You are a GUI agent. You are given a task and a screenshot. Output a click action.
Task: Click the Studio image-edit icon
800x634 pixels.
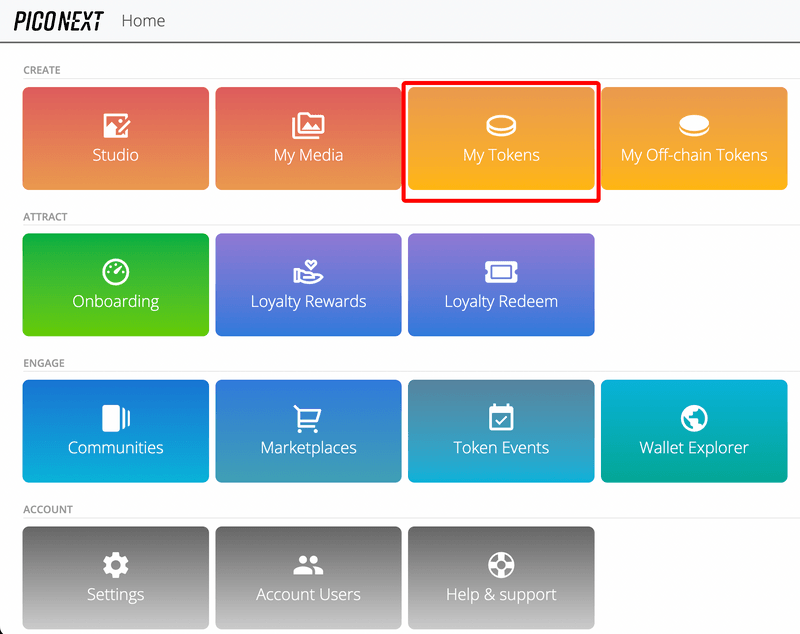click(x=116, y=126)
